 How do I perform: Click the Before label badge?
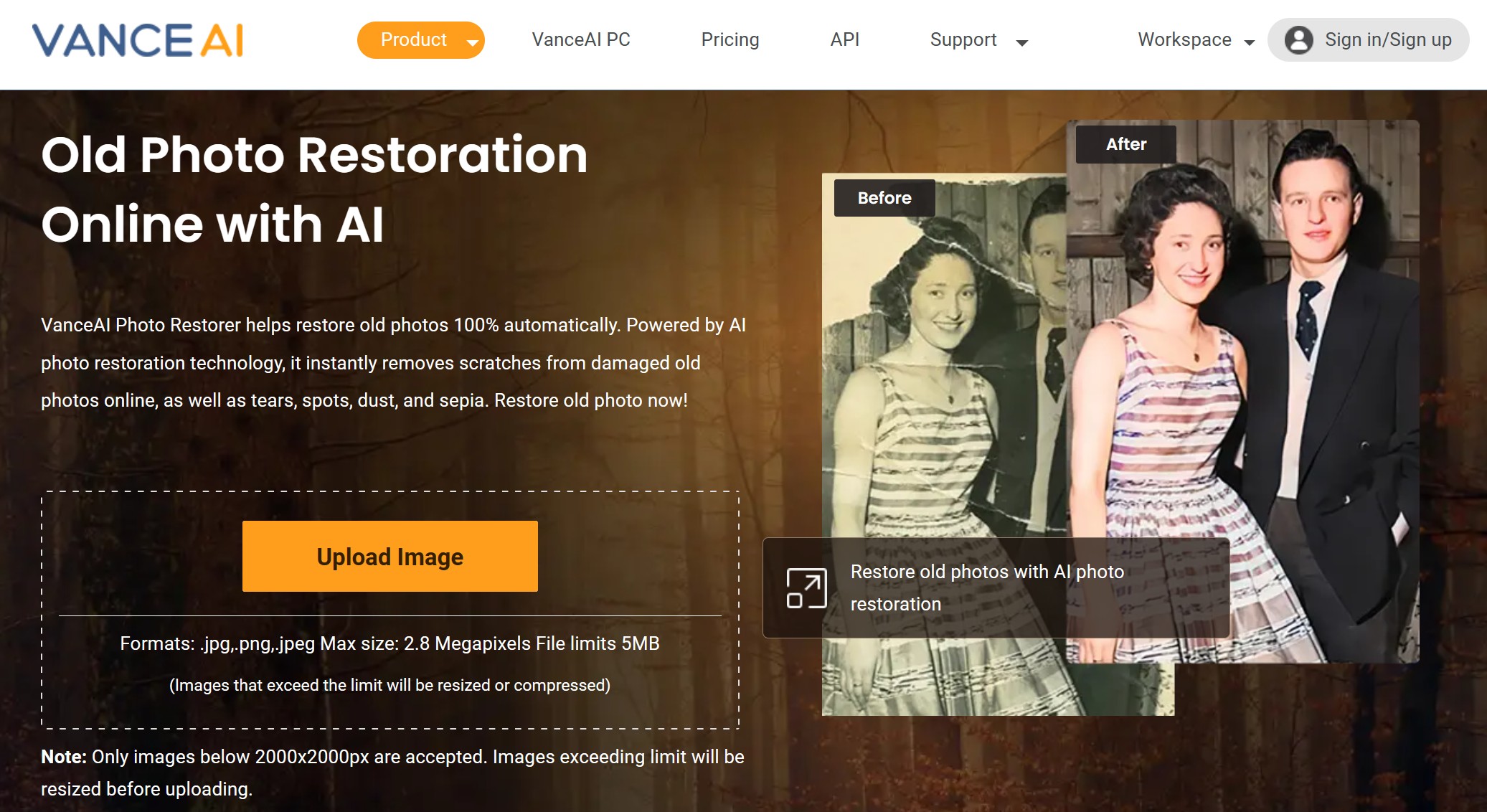884,198
